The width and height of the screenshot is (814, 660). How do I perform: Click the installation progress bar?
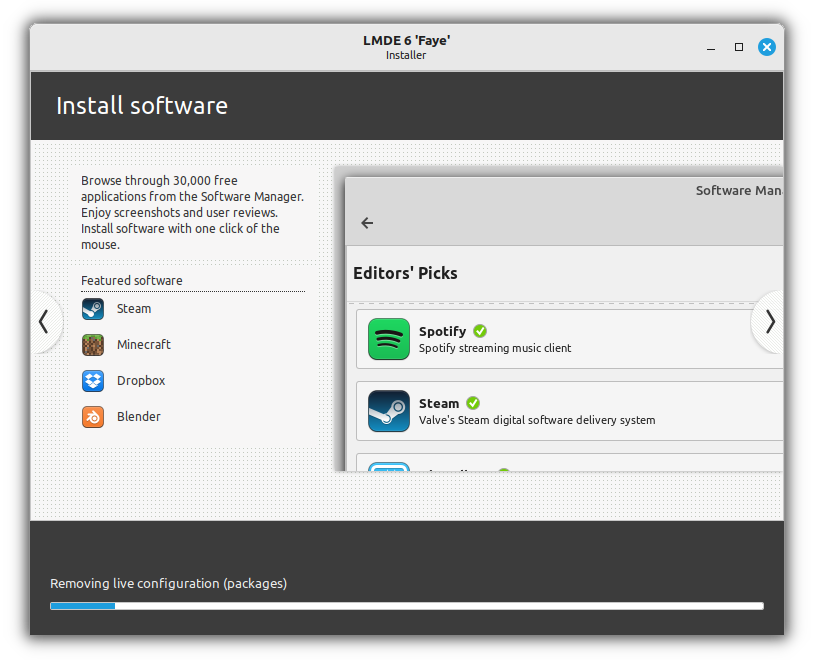[405, 605]
